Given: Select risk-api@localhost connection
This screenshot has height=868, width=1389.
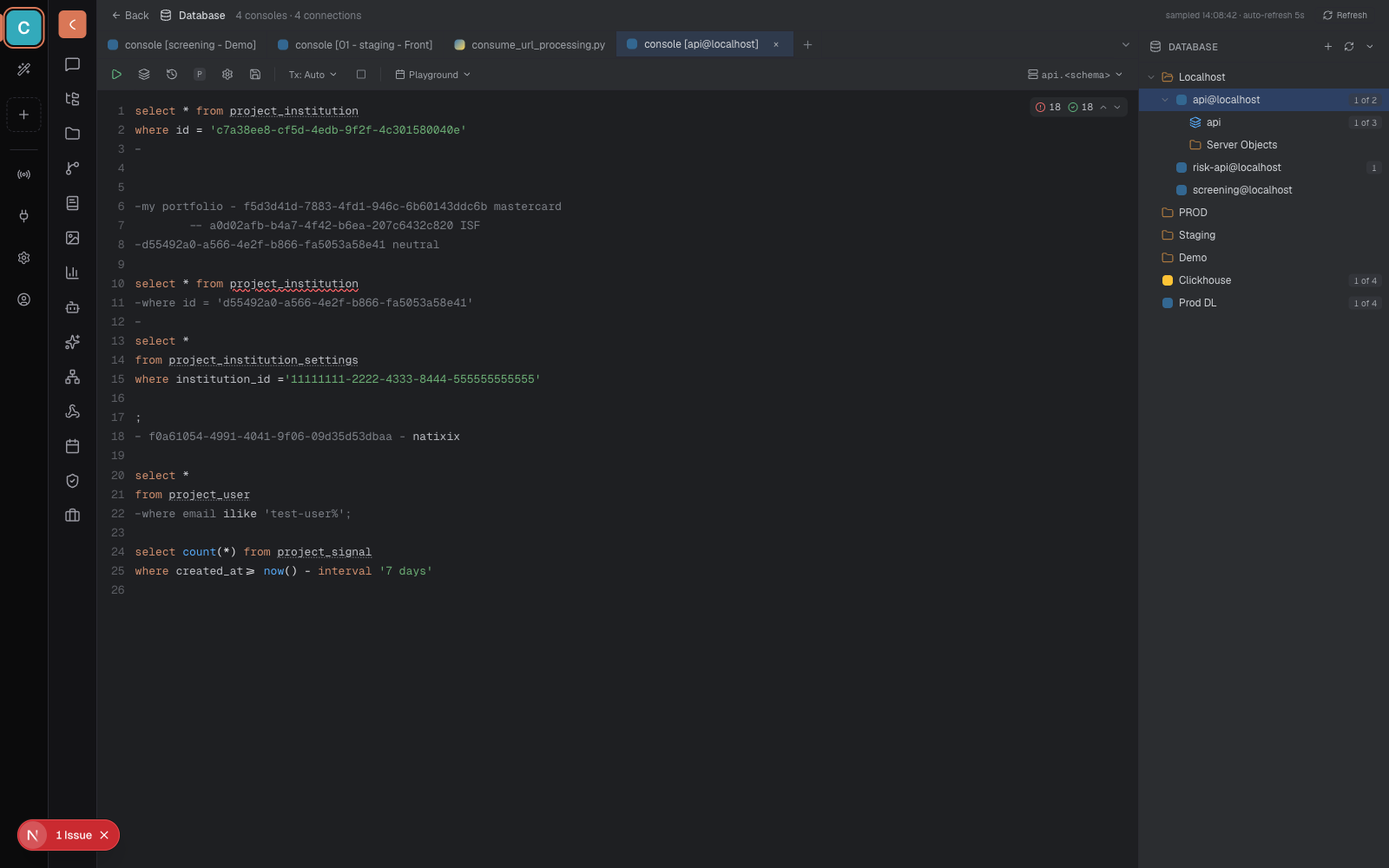Looking at the screenshot, I should [x=1264, y=168].
